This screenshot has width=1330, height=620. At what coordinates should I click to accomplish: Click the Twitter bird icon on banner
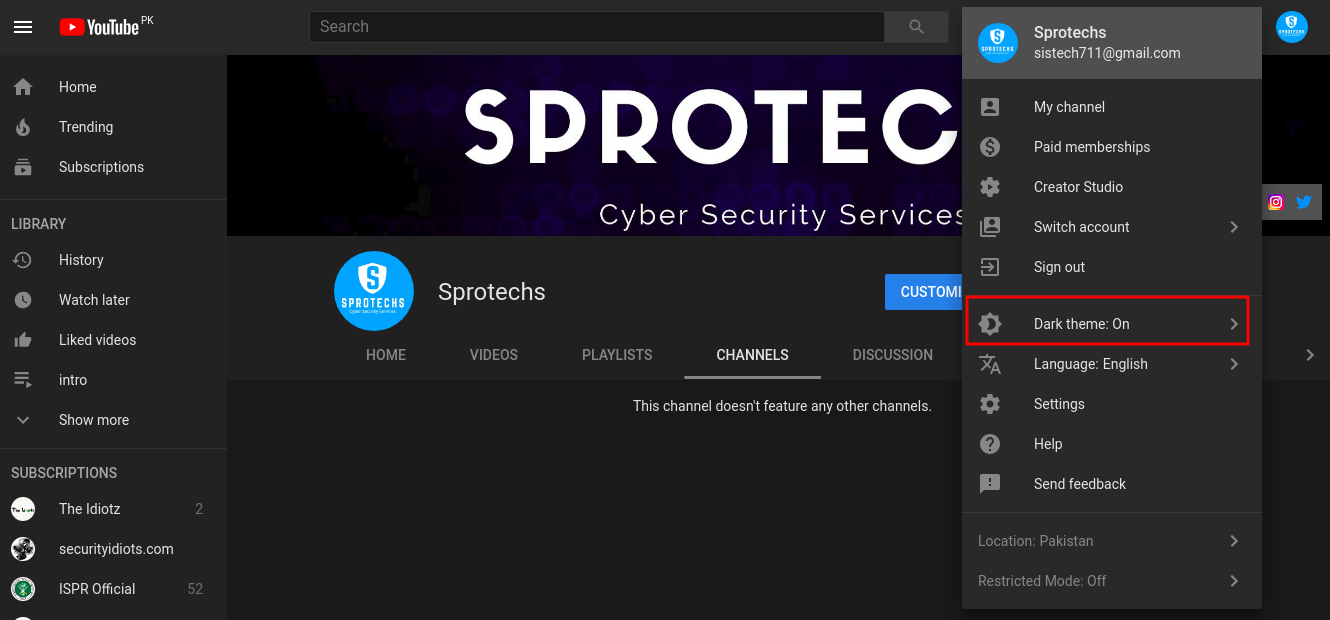click(x=1304, y=202)
